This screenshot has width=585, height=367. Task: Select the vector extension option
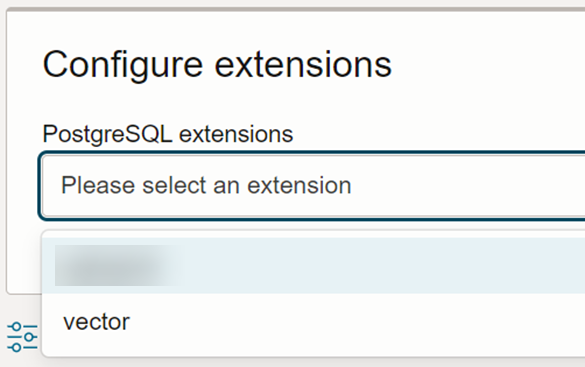(x=313, y=322)
